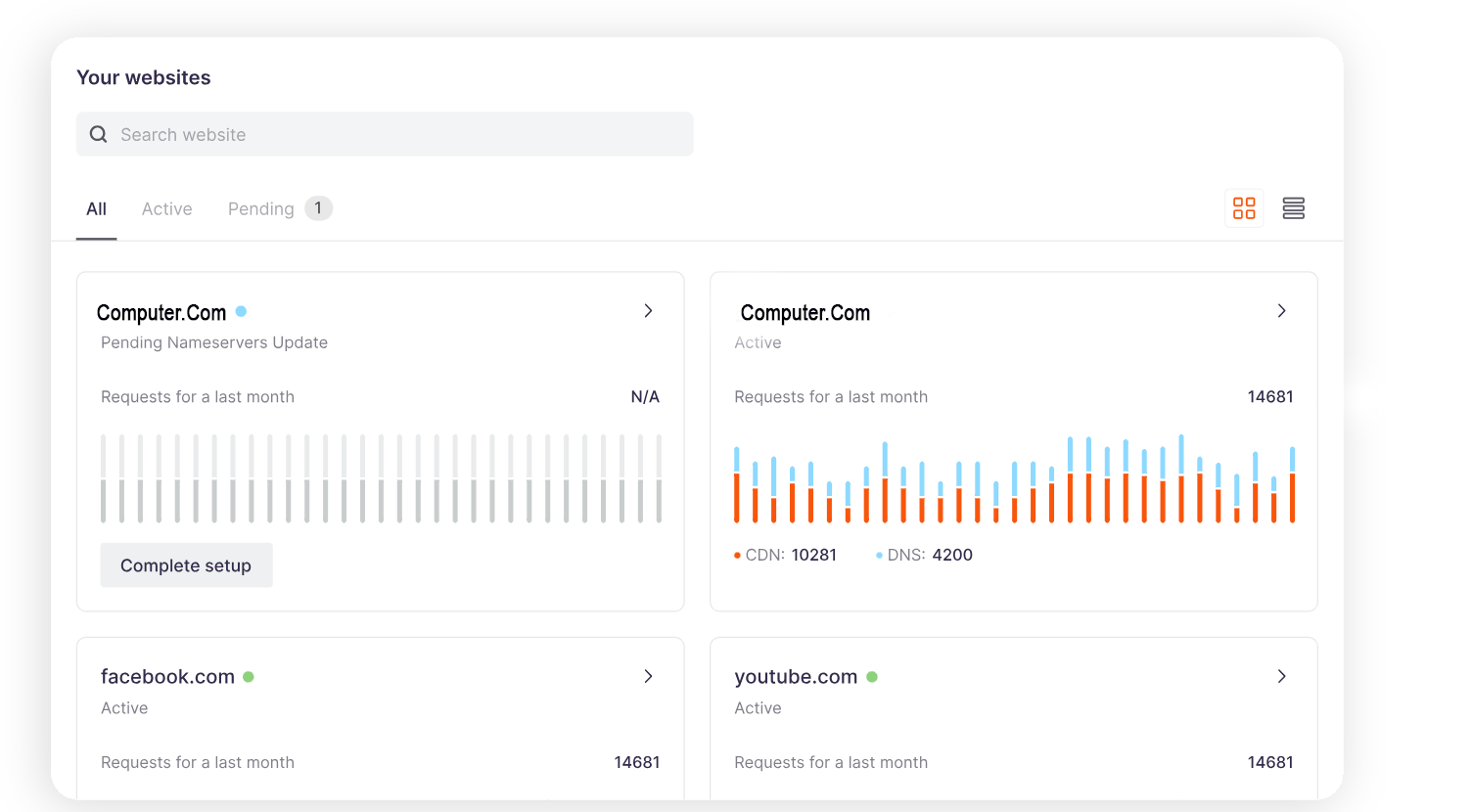
Task: Switch to list view layout
Action: (1293, 208)
